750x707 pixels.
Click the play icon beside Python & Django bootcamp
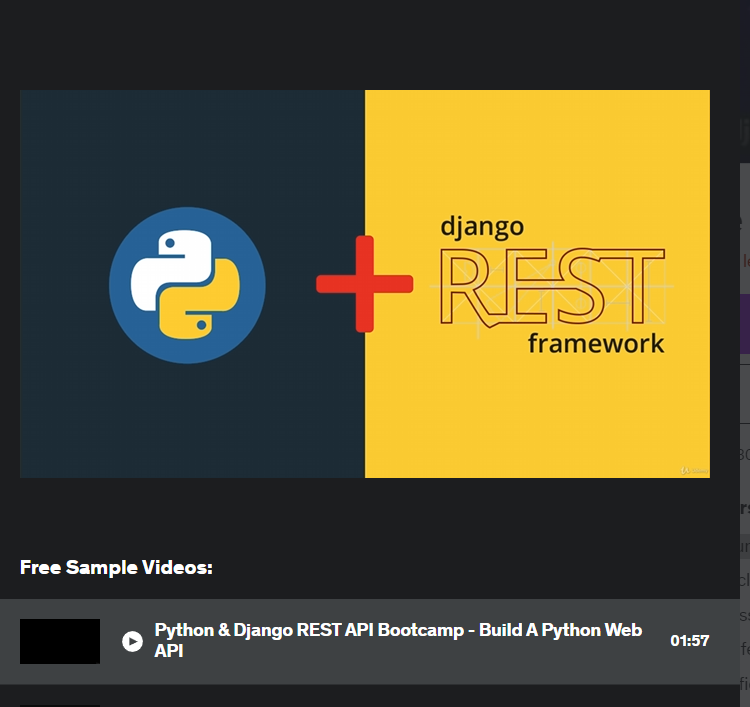(132, 641)
